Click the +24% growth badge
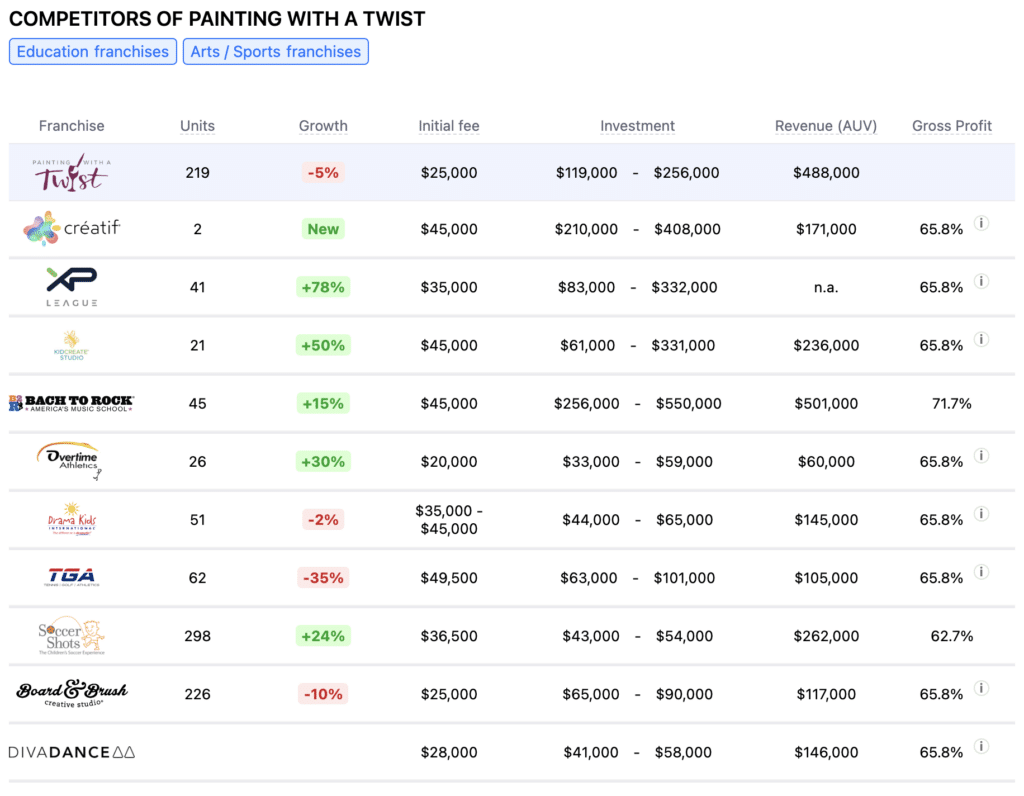The width and height of the screenshot is (1024, 796). coord(323,635)
